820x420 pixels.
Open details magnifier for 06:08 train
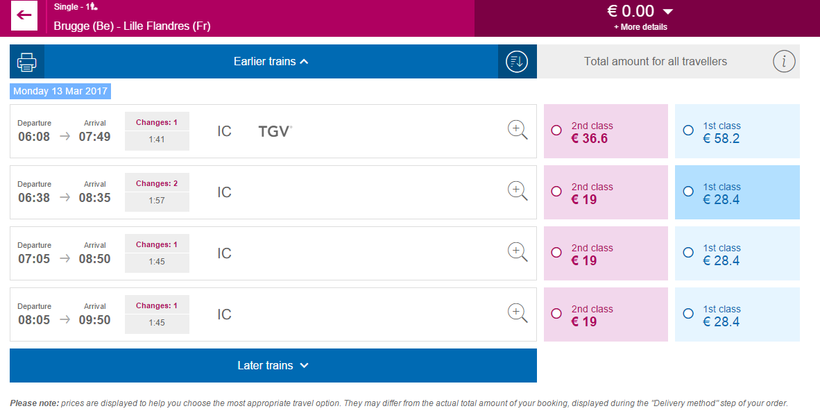click(x=517, y=129)
